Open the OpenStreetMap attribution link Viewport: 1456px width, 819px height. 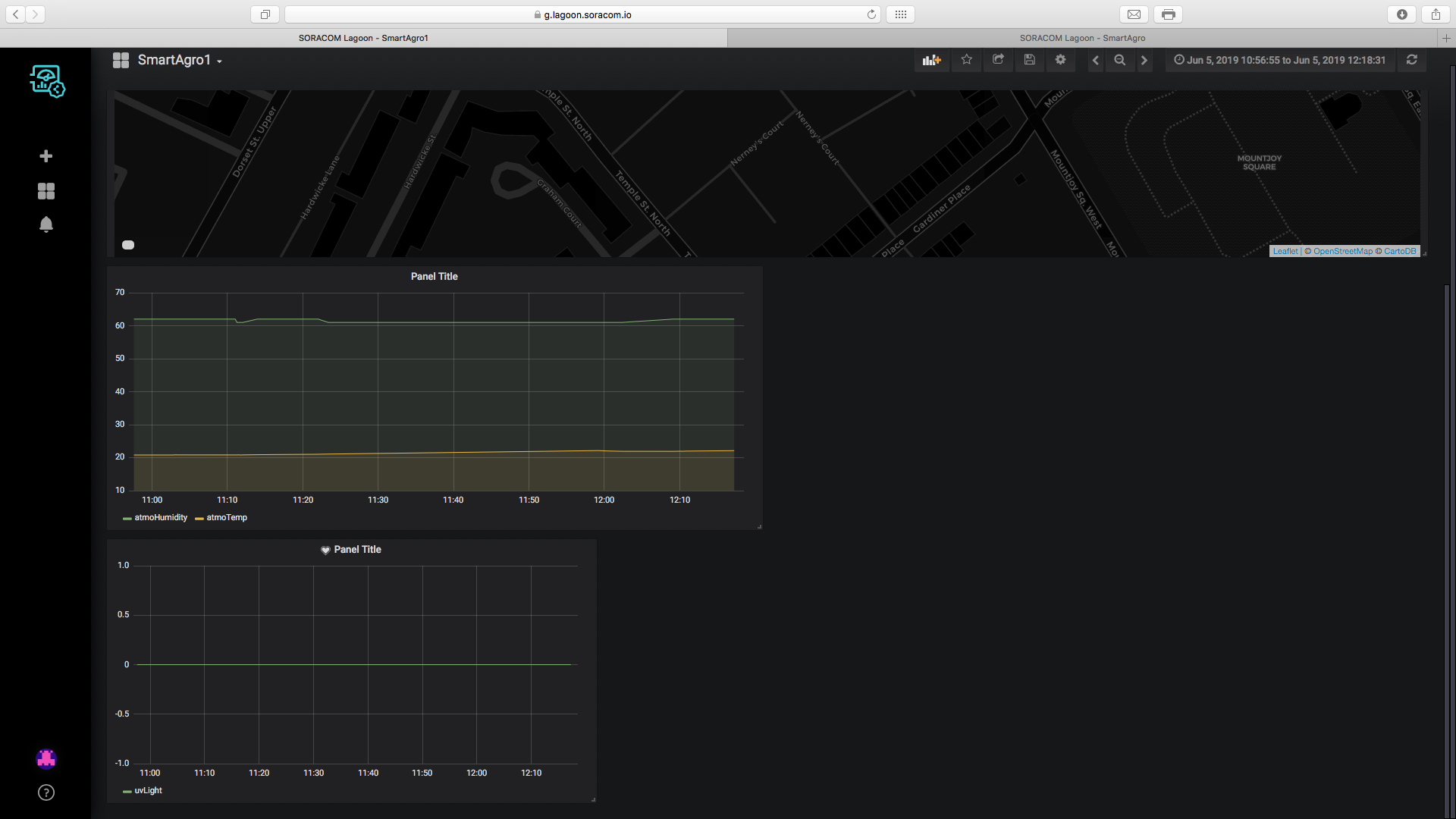tap(1342, 252)
